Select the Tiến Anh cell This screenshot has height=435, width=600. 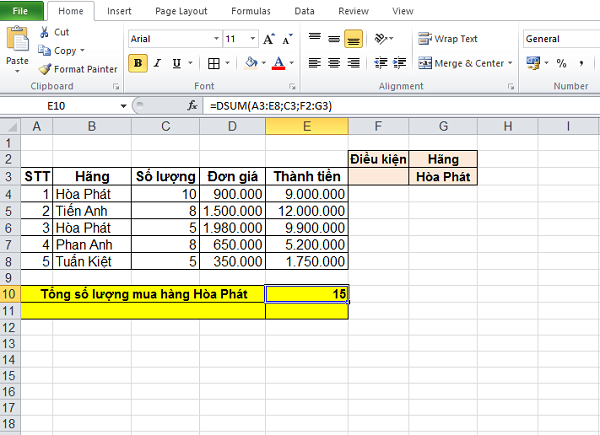tap(92, 211)
